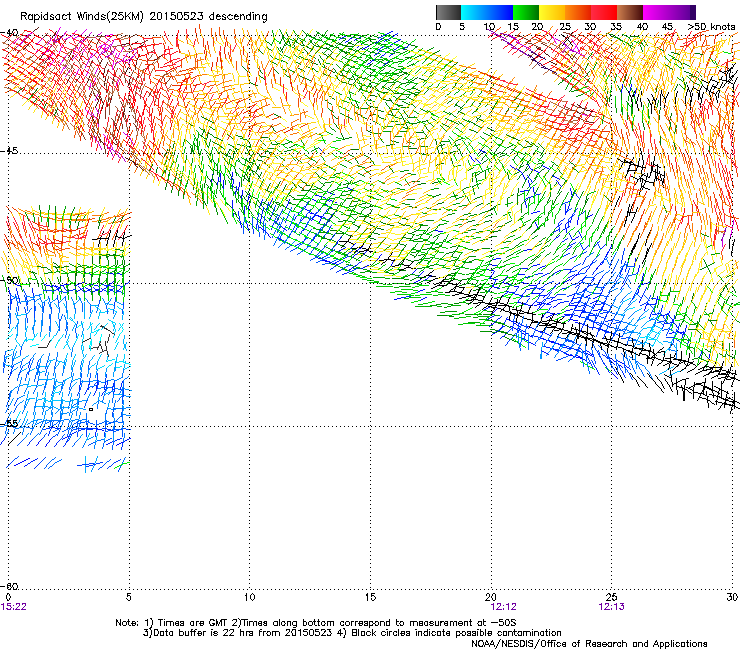Image resolution: width=740 pixels, height=650 pixels.
Task: Click the '20' longitude label on bottom axis
Action: (491, 598)
